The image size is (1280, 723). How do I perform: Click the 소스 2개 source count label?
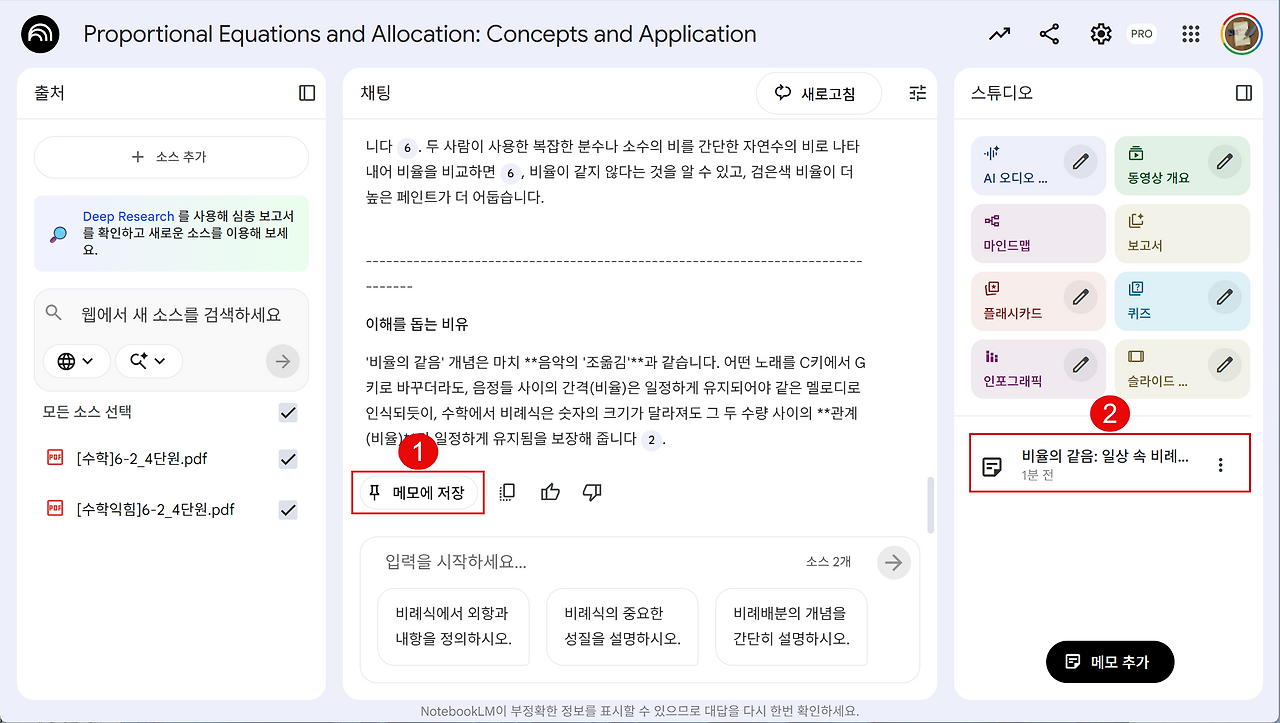pos(828,562)
